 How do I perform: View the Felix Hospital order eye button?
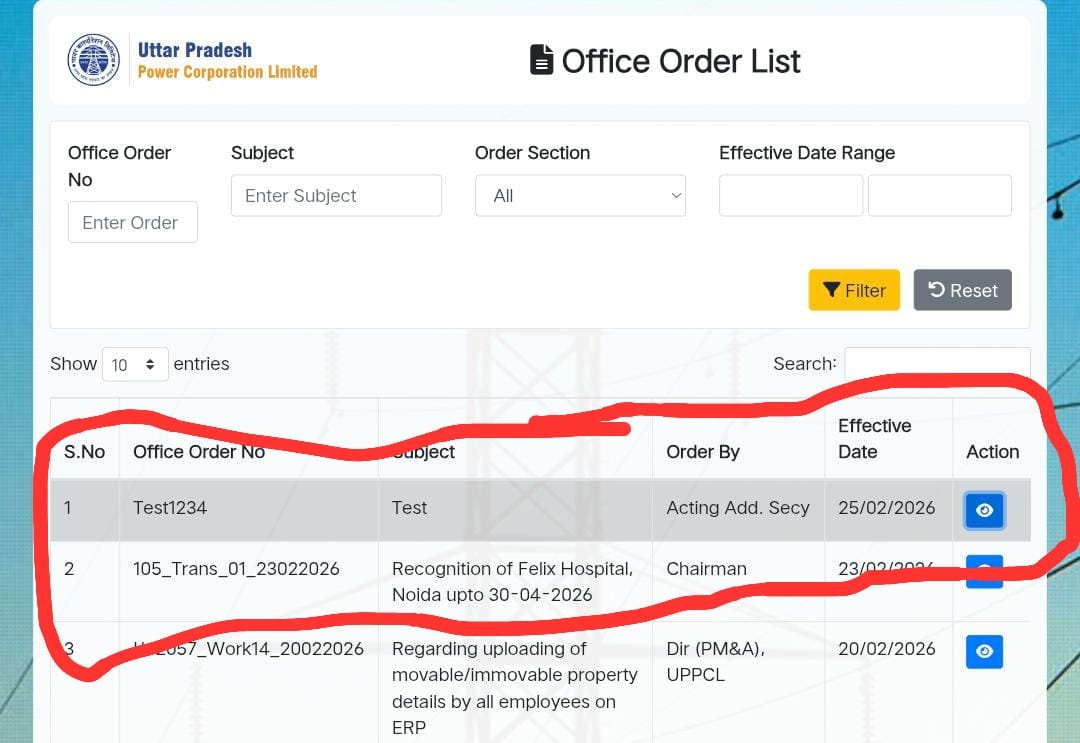984,570
